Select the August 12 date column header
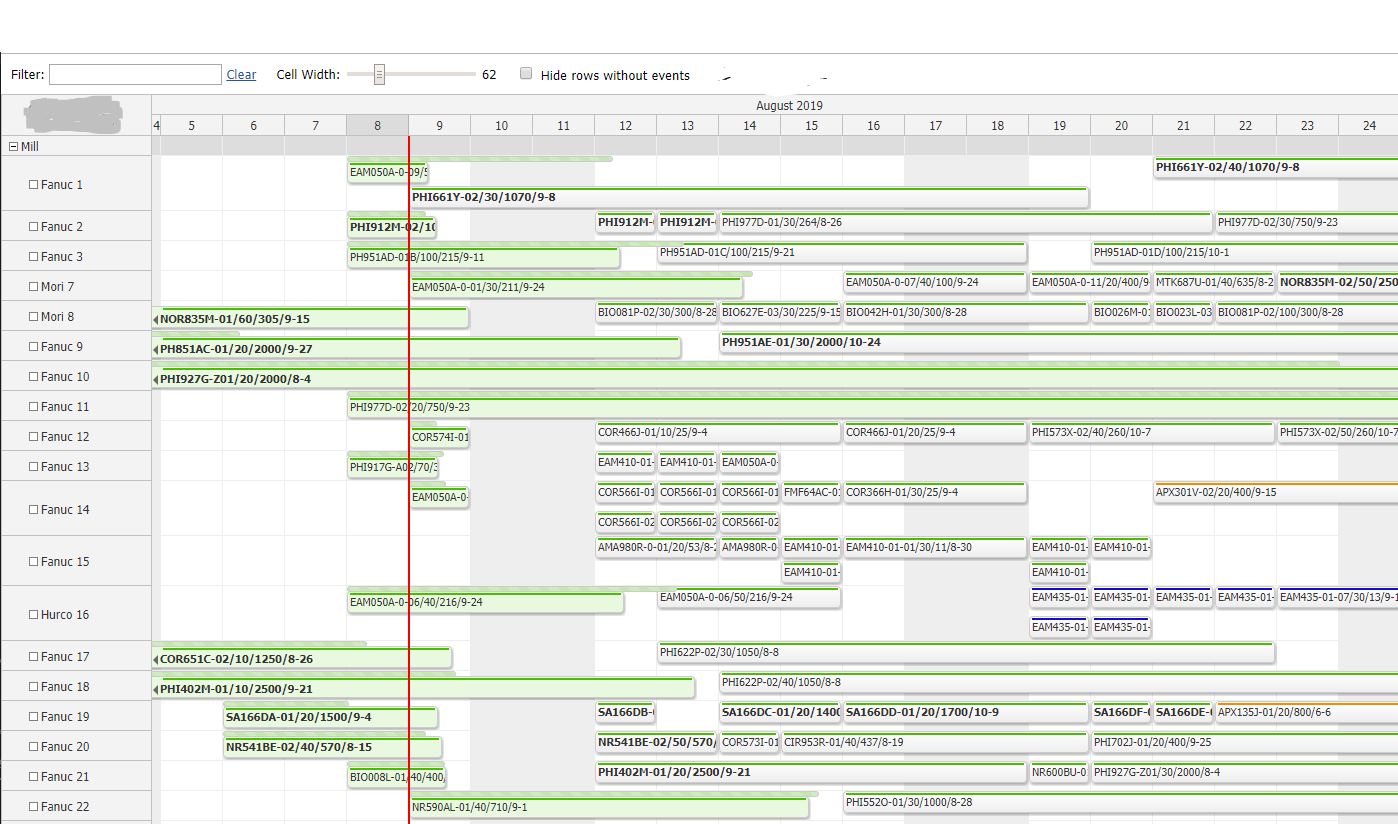This screenshot has width=1398, height=824. point(625,125)
